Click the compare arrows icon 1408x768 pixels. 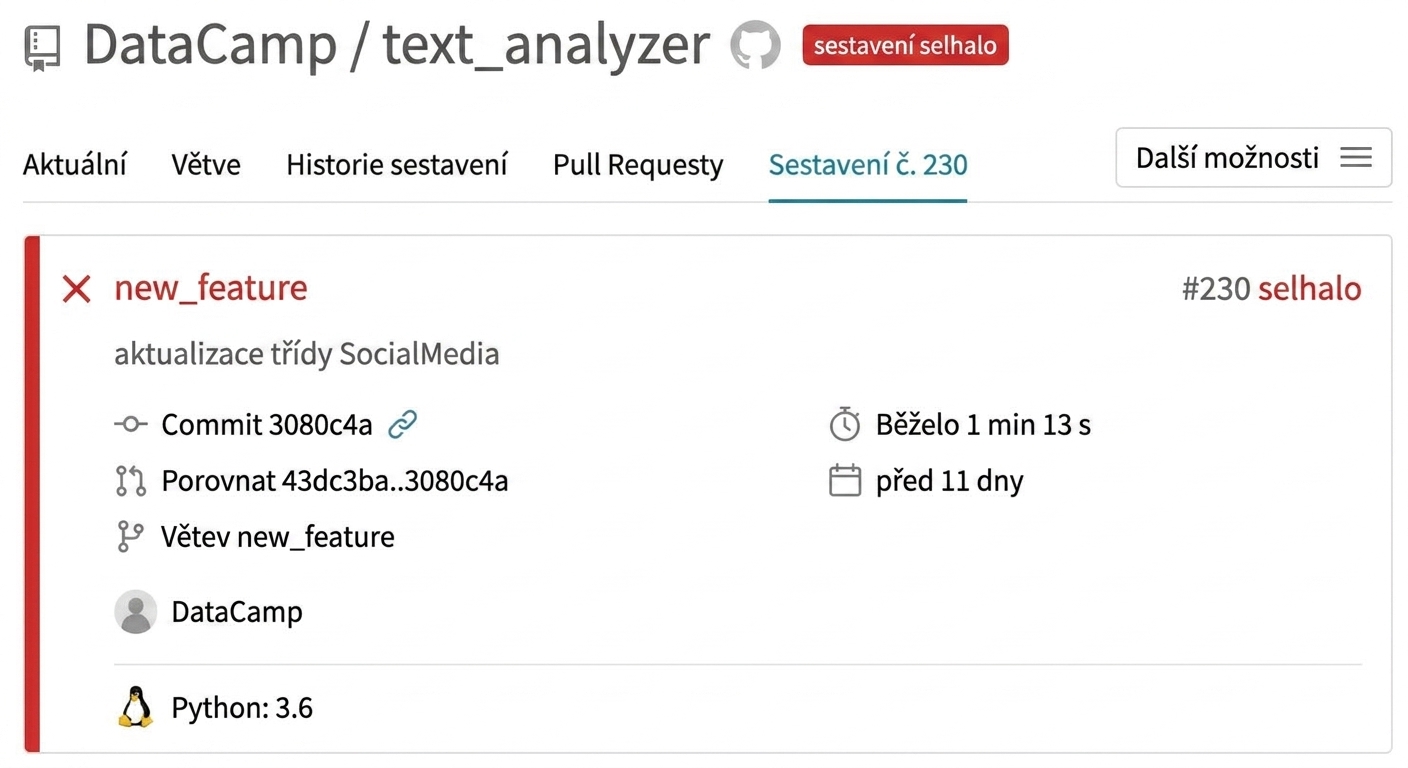pyautogui.click(x=131, y=481)
